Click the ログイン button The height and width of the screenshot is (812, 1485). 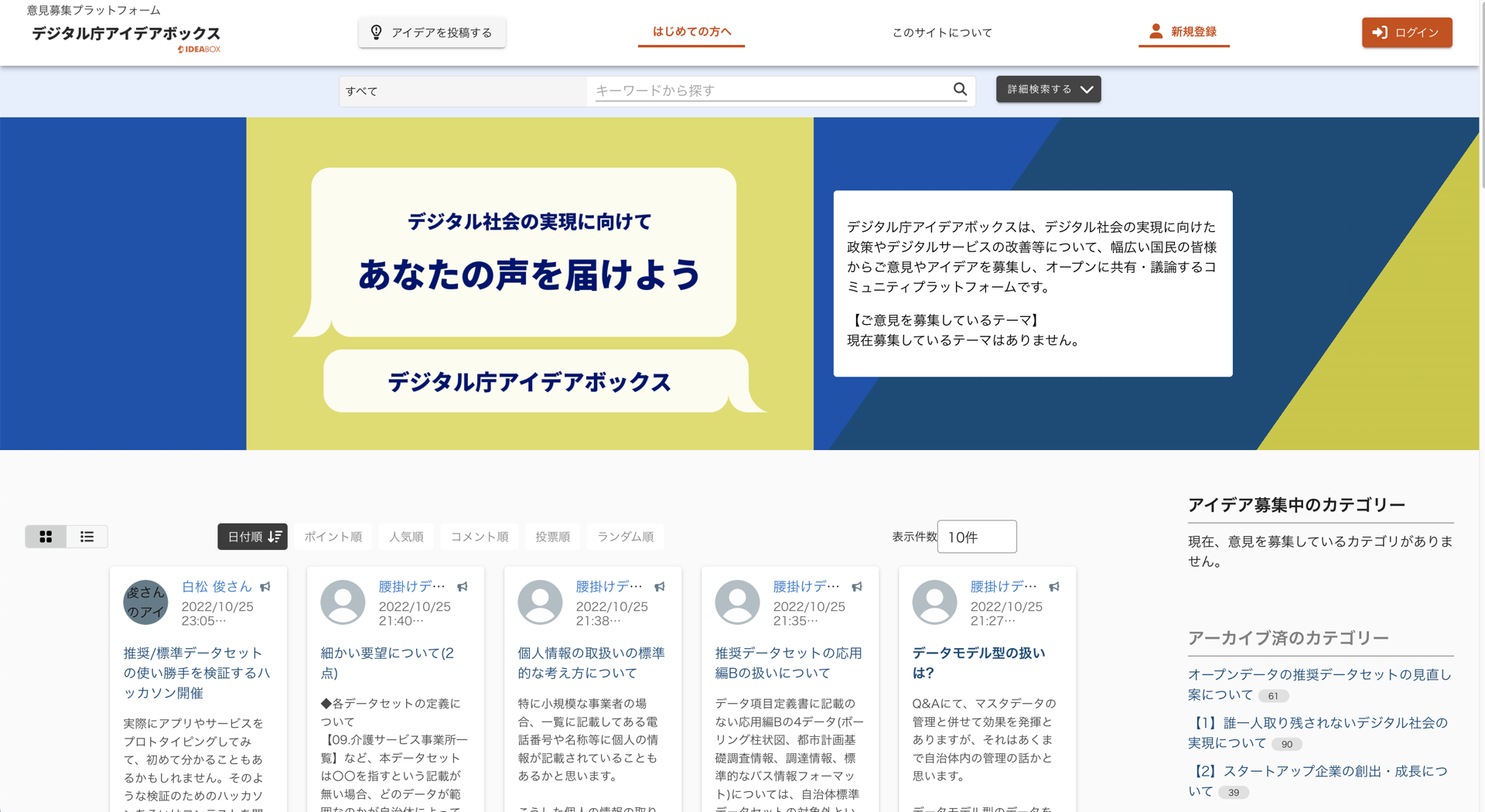click(1406, 32)
